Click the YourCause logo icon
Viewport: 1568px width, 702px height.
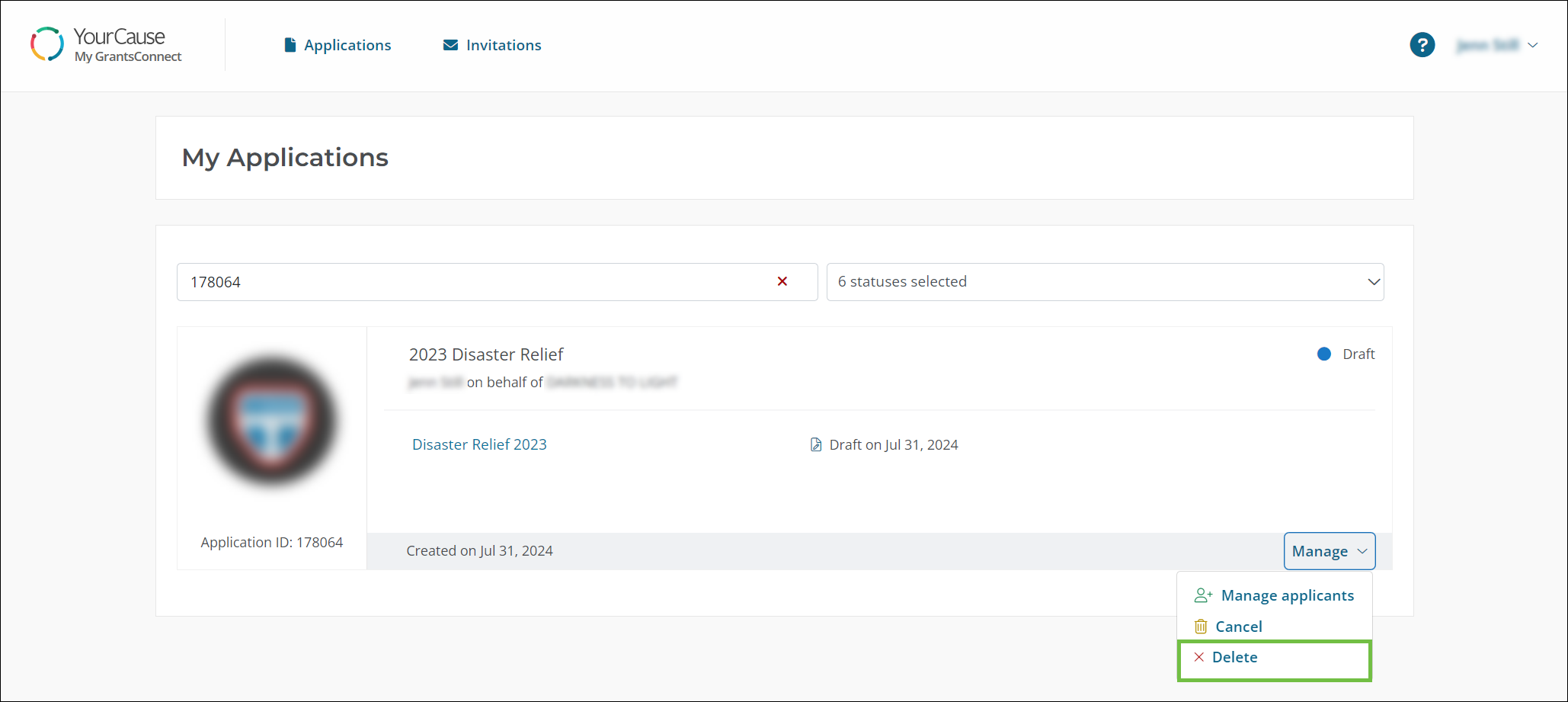(46, 44)
